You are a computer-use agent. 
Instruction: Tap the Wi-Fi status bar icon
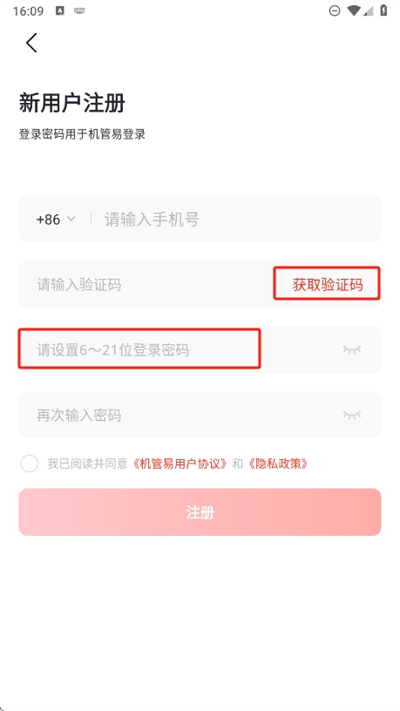(353, 11)
